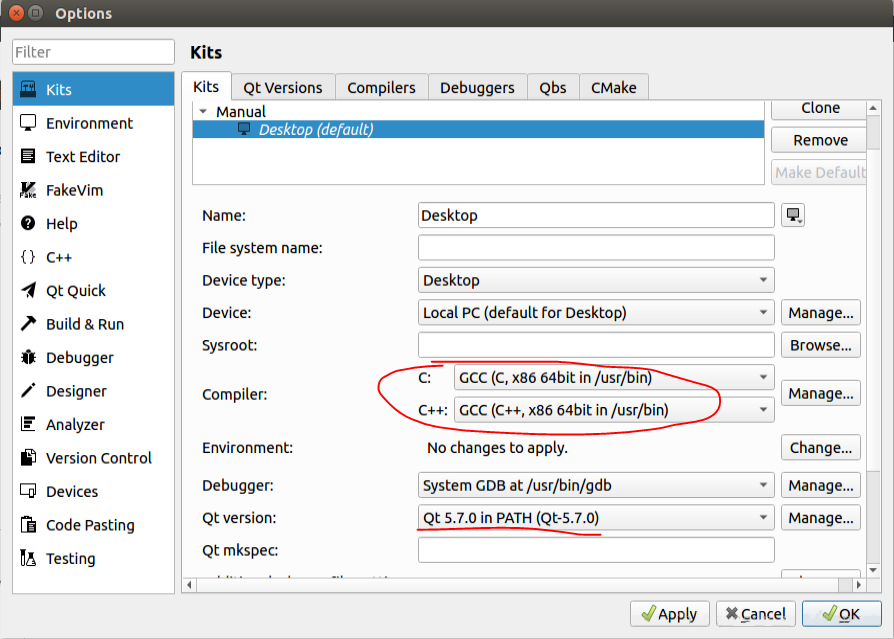Open the Version Control category icon
Image resolution: width=894 pixels, height=639 pixels.
pyautogui.click(x=28, y=458)
